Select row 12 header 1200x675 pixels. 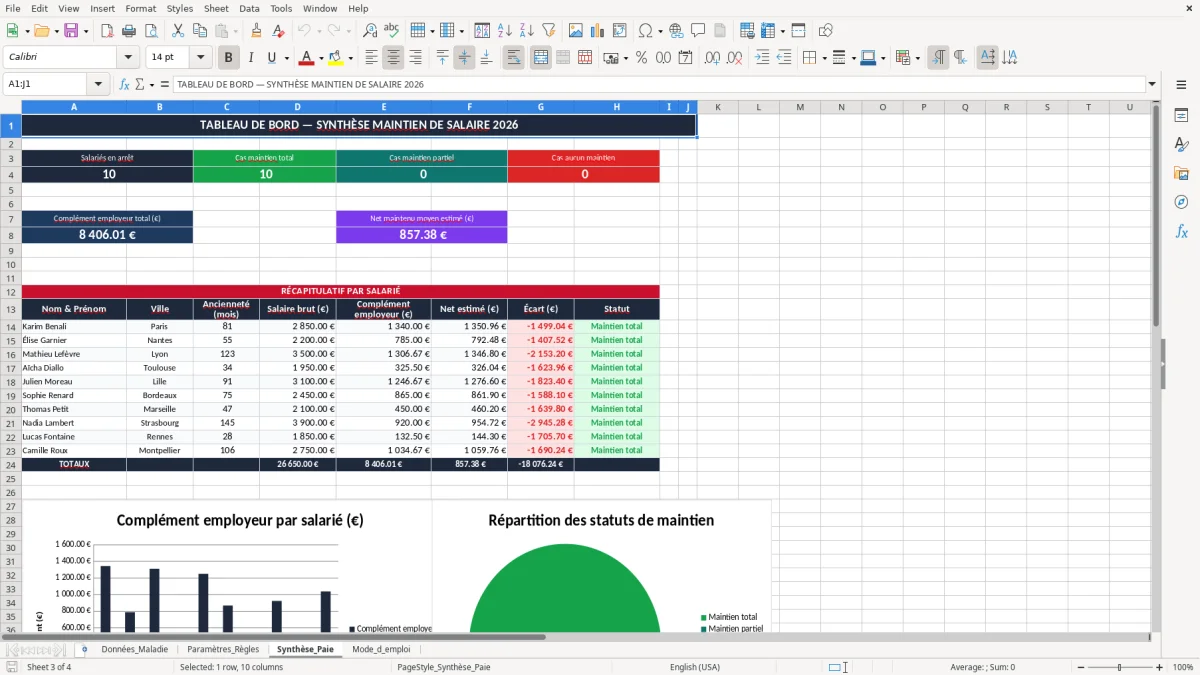pyautogui.click(x=10, y=292)
